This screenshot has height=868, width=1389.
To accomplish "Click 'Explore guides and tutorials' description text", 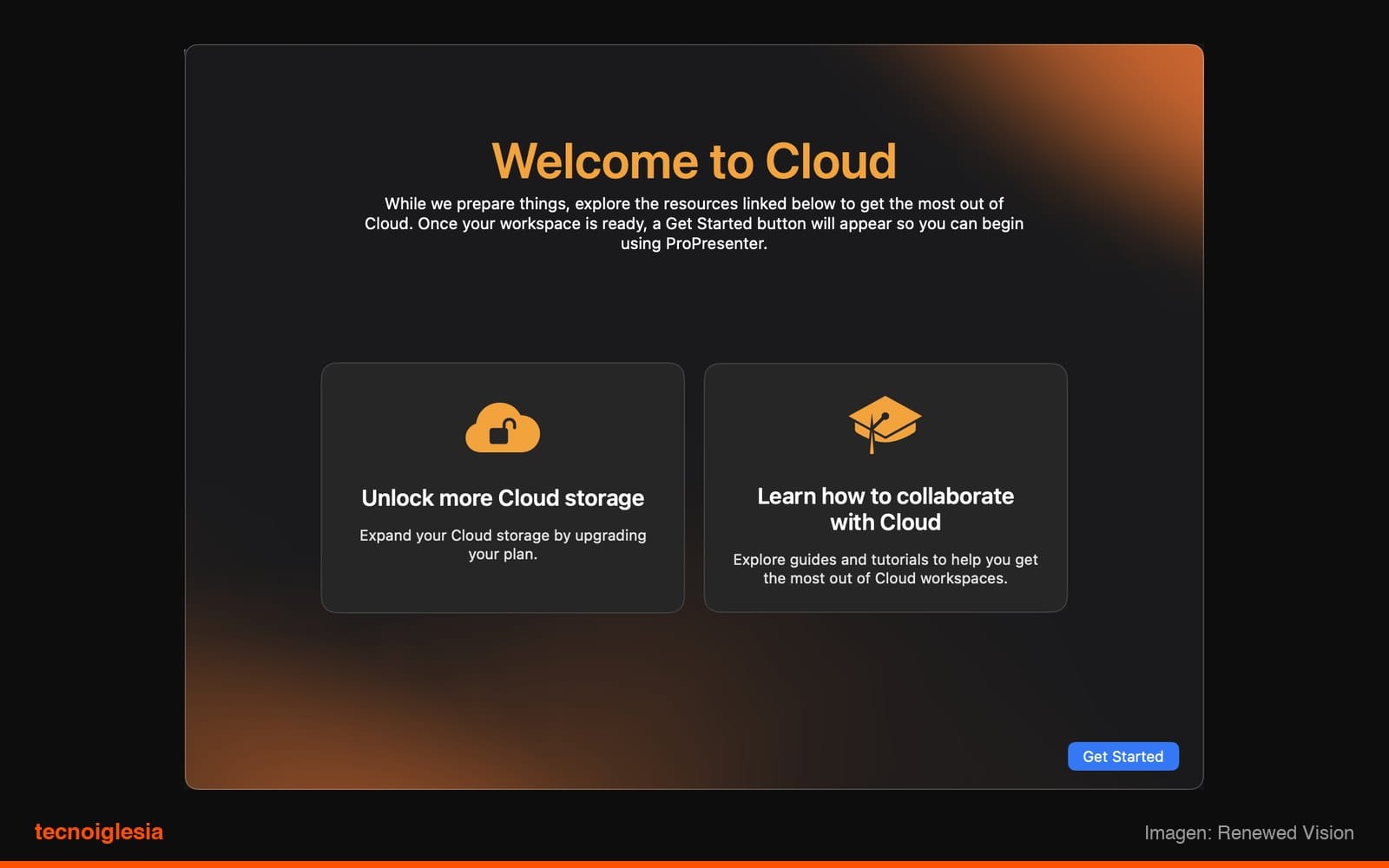I will pyautogui.click(x=885, y=569).
